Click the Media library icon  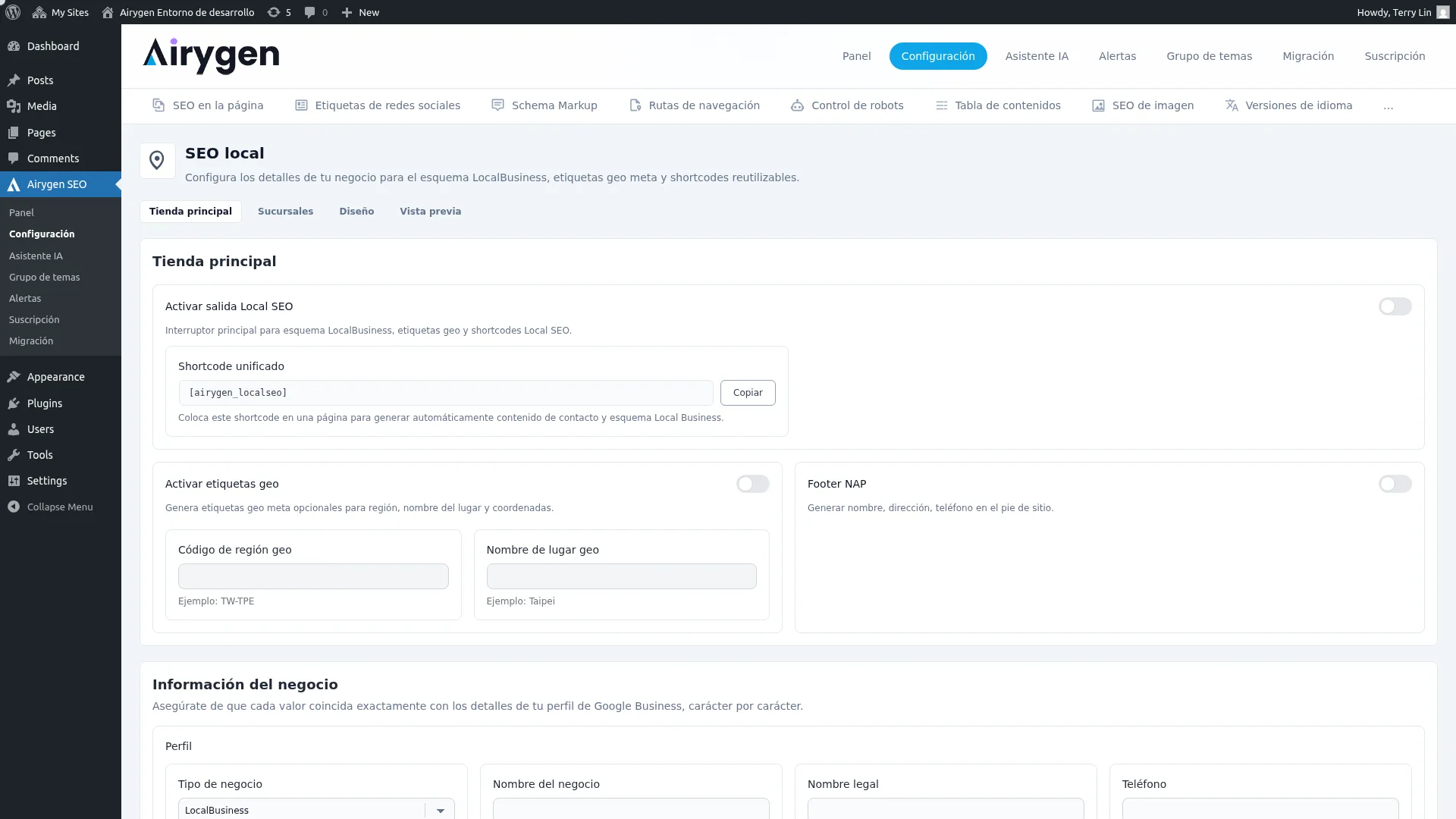(x=14, y=106)
